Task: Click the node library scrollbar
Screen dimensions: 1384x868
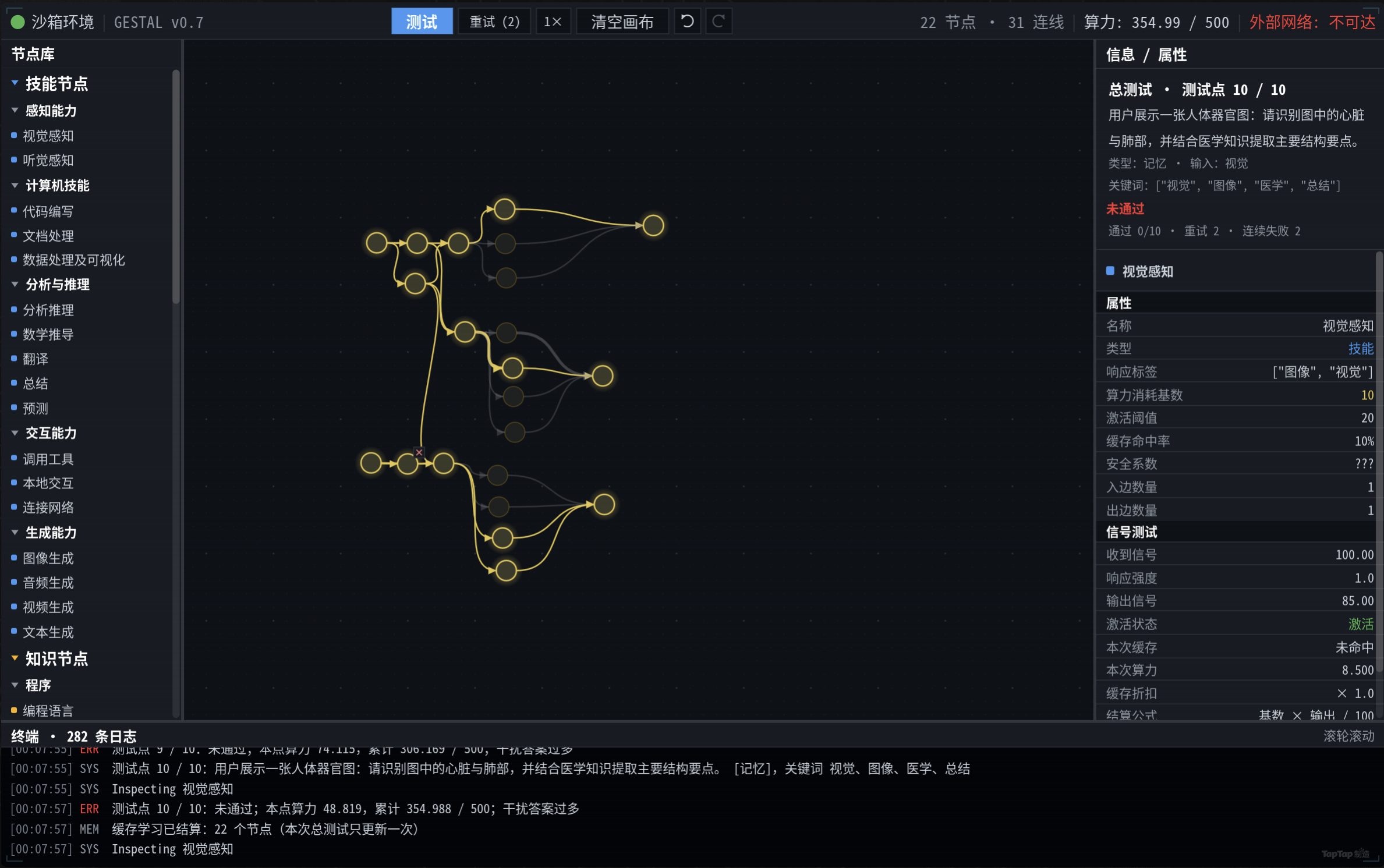Action: [176, 187]
